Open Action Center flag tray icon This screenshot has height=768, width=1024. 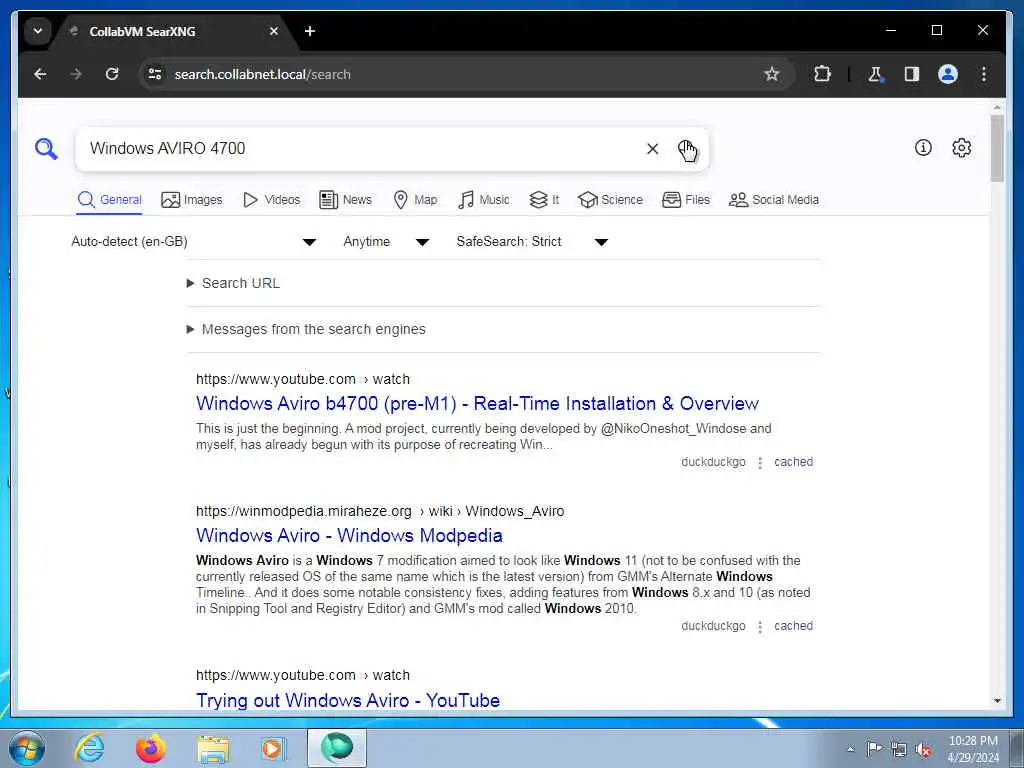tap(874, 749)
